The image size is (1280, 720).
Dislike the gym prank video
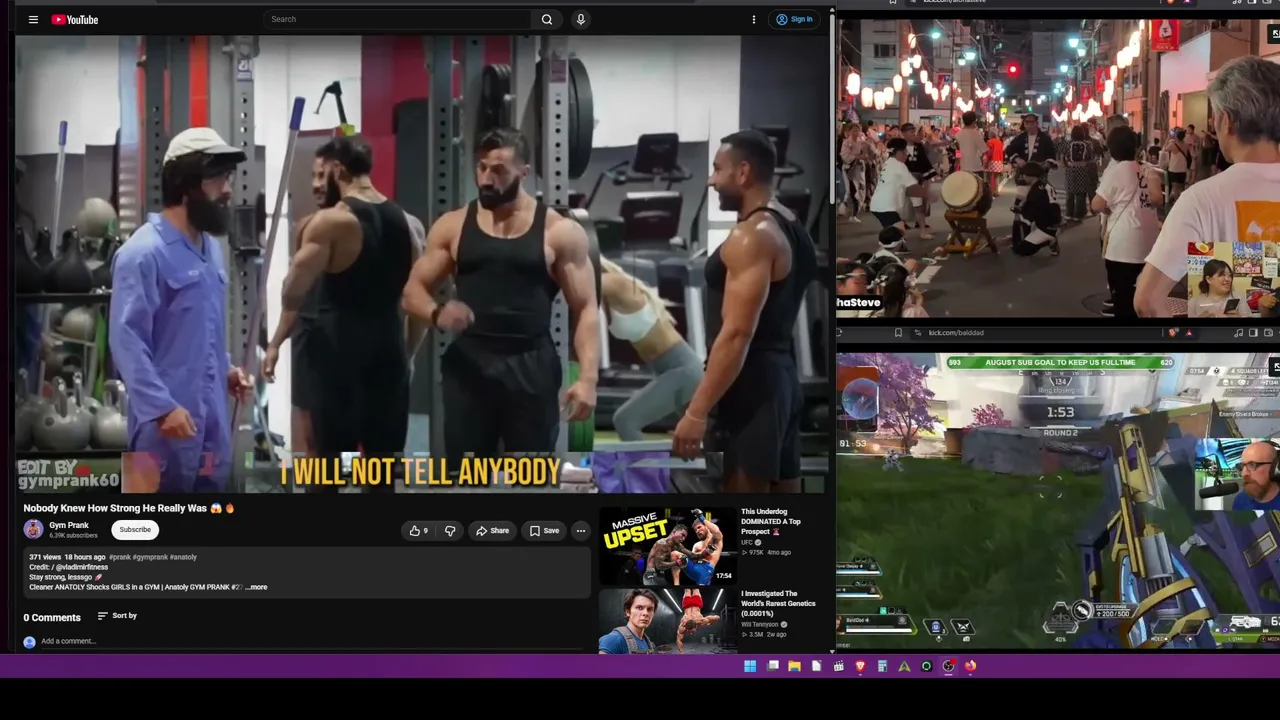coord(450,531)
